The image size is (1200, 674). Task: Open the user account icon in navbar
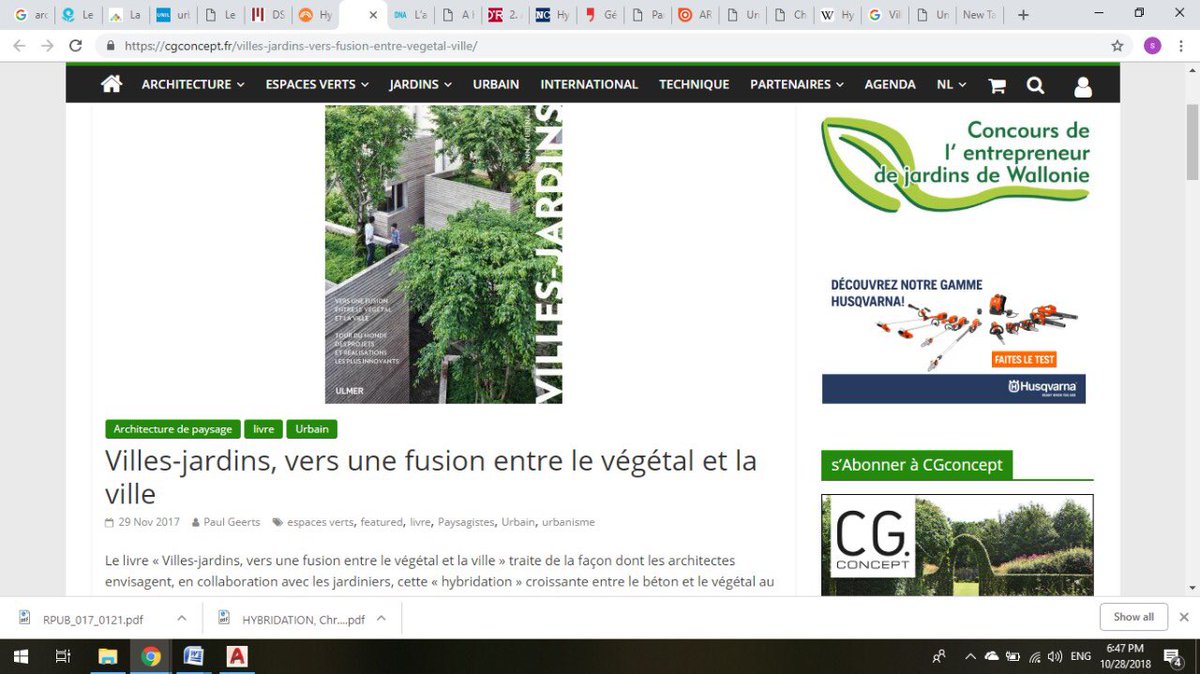[1083, 87]
